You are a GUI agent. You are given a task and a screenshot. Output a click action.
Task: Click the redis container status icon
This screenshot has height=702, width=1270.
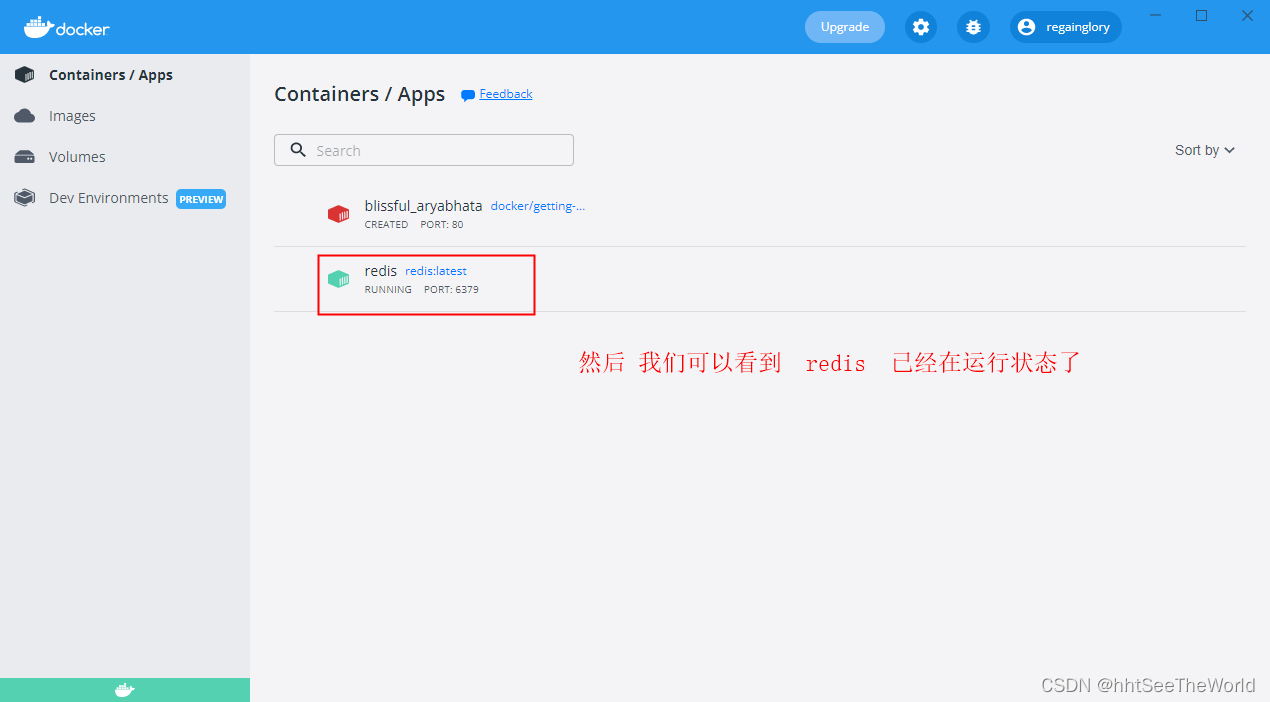(338, 279)
